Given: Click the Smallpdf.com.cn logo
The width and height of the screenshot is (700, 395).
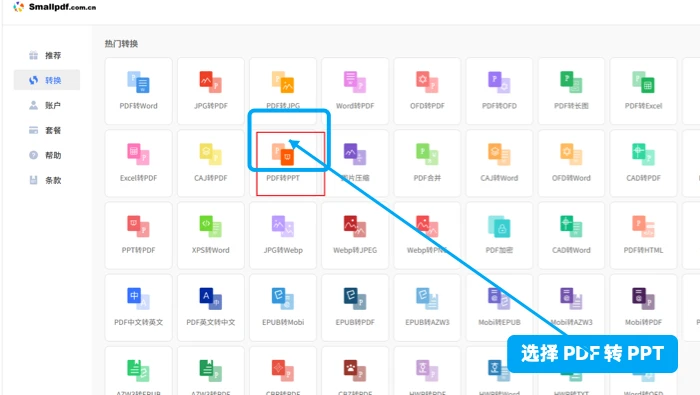Looking at the screenshot, I should [54, 7].
